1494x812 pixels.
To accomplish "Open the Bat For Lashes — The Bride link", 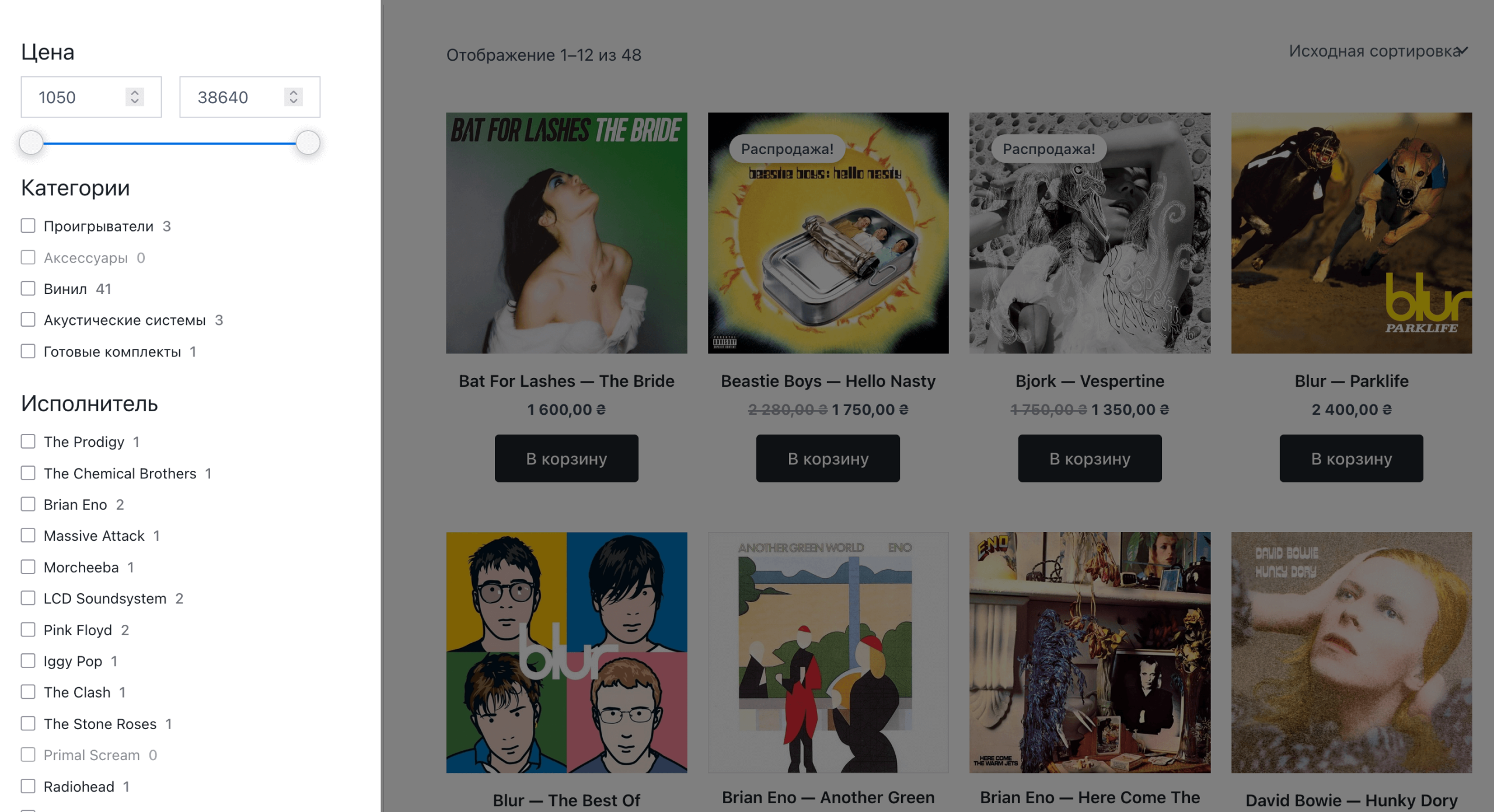I will click(x=566, y=381).
